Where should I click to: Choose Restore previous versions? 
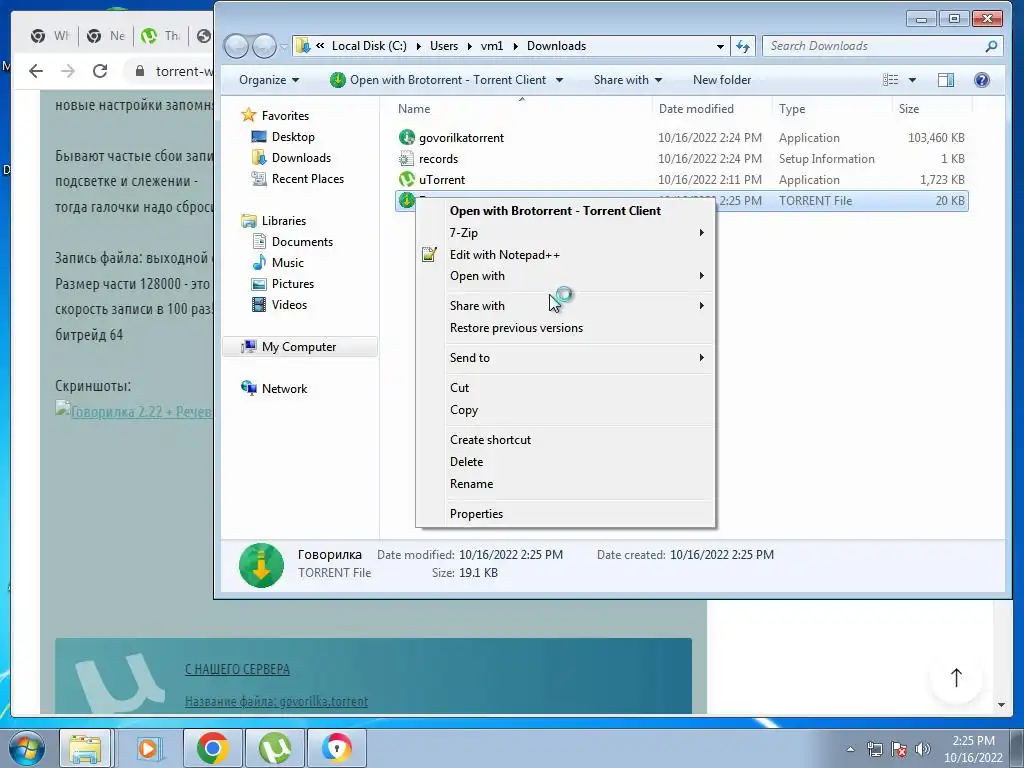(566, 328)
